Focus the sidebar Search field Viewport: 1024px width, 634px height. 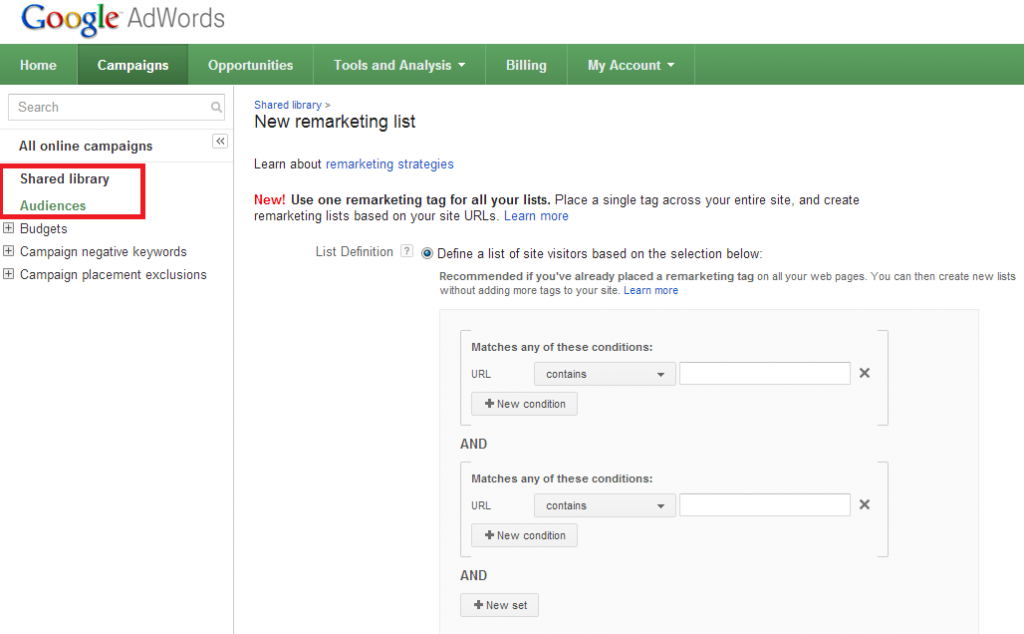[116, 107]
